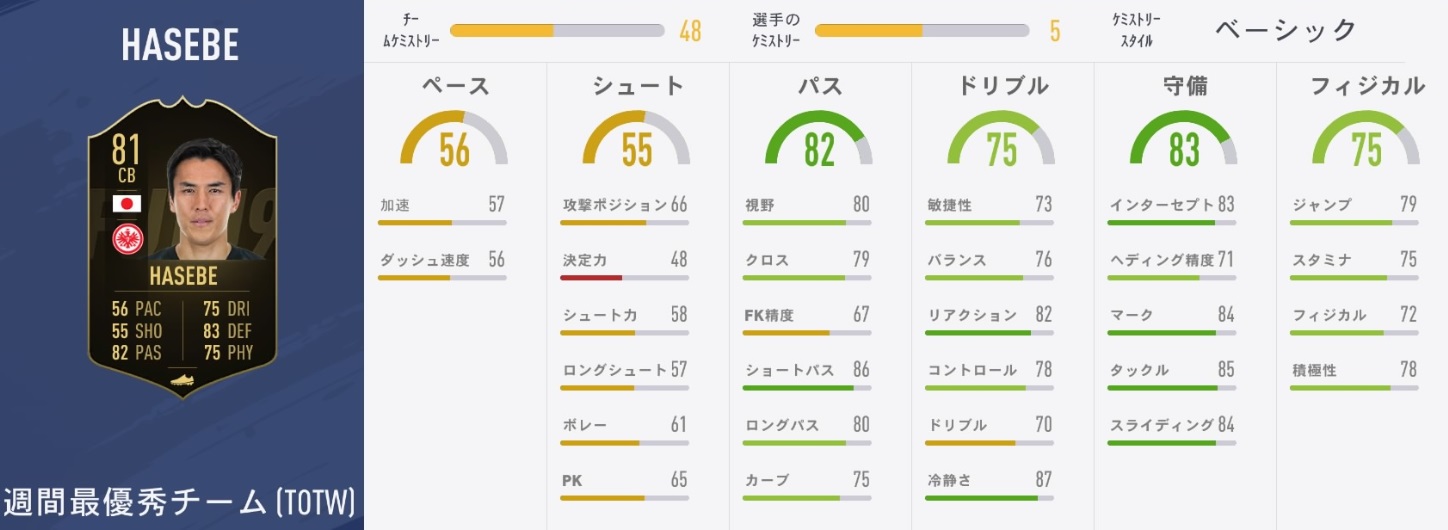Click the player chemistry progress bar
Viewport: 1448px width, 530px height.
click(x=921, y=31)
